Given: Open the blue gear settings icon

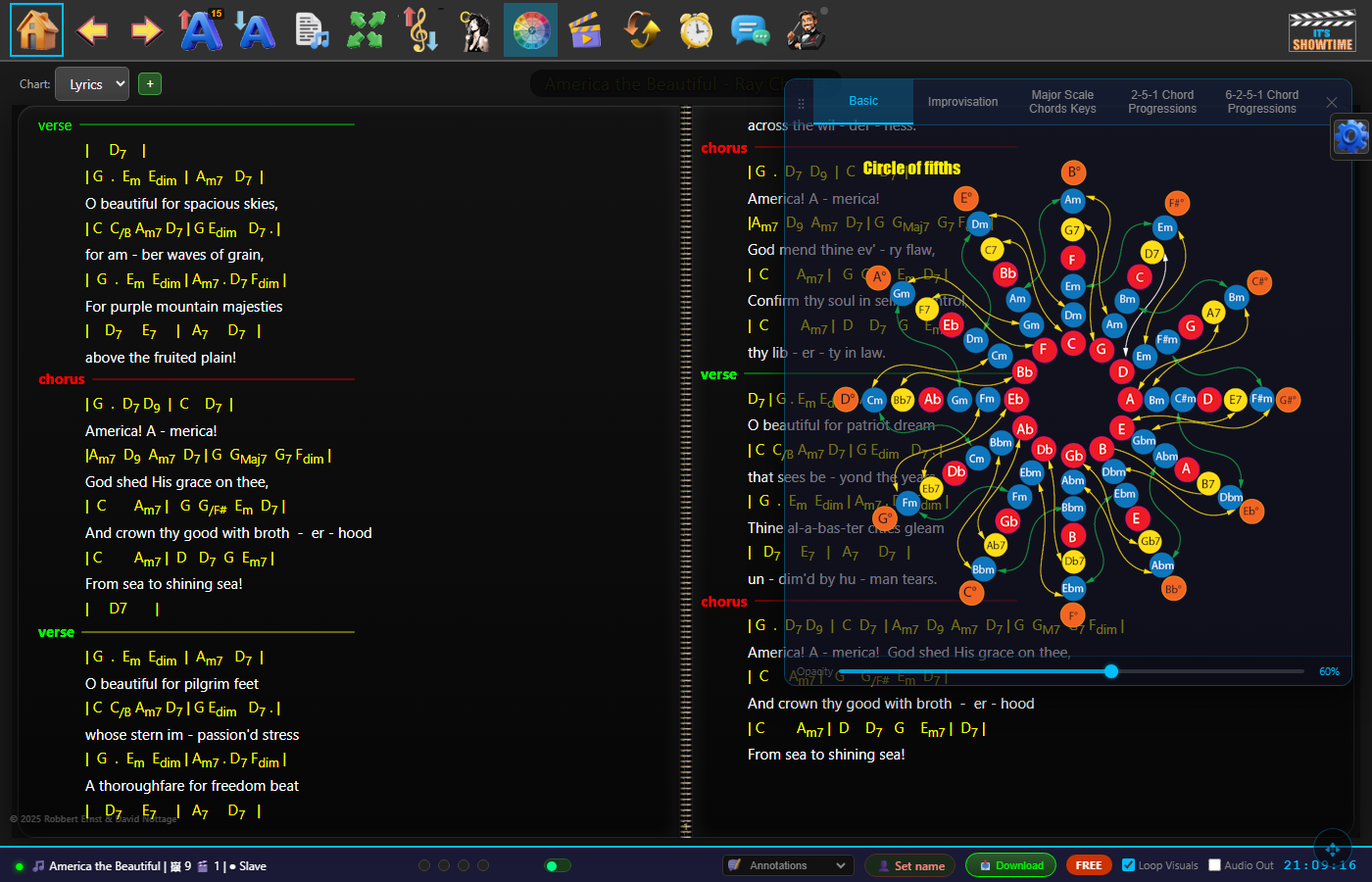Looking at the screenshot, I should (x=1350, y=136).
